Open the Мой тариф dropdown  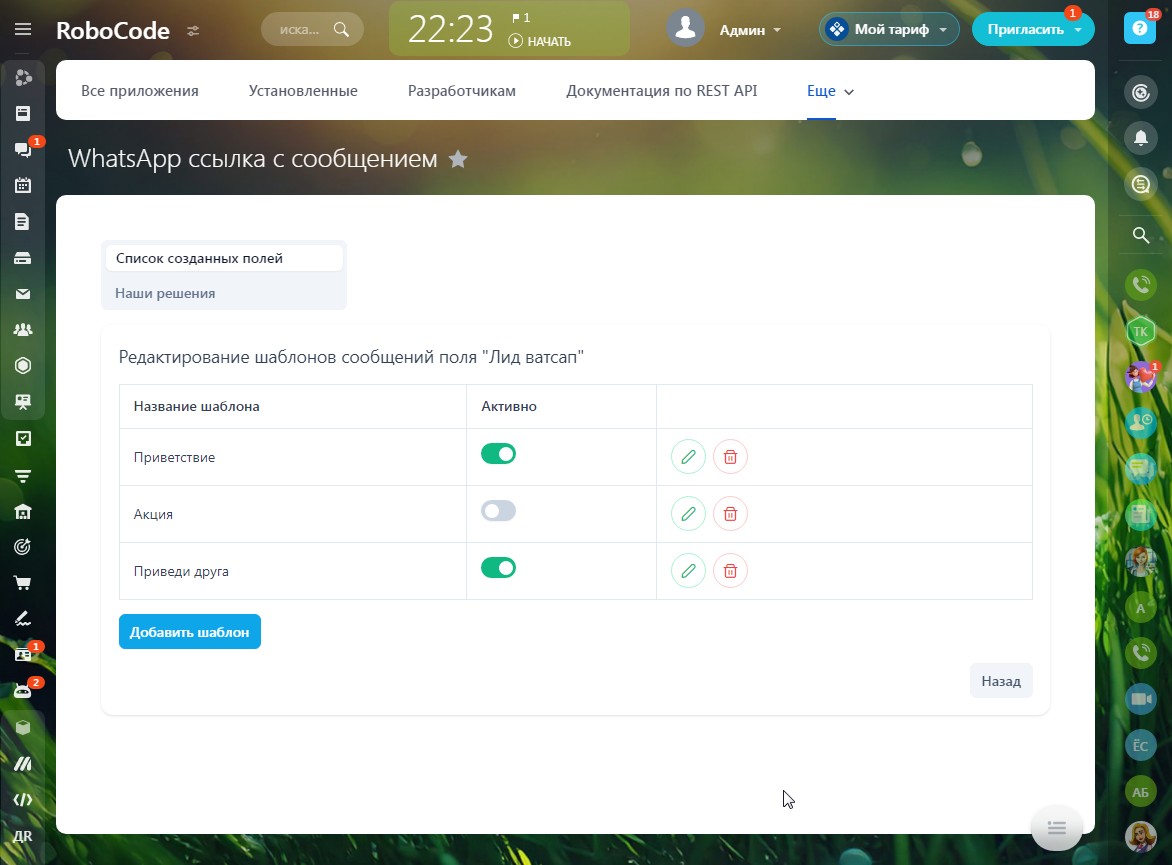889,29
